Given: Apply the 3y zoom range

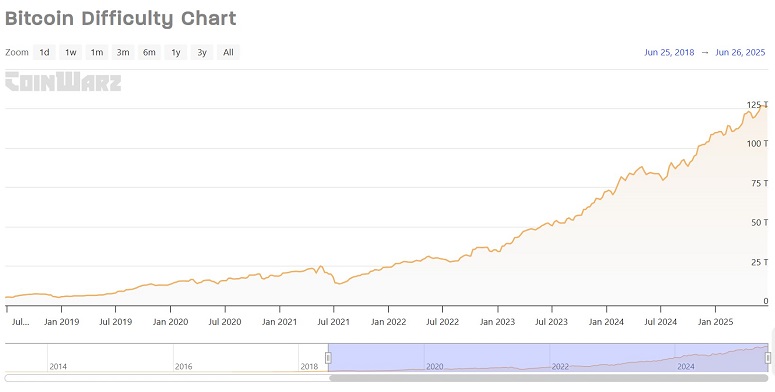Looking at the screenshot, I should (x=202, y=52).
